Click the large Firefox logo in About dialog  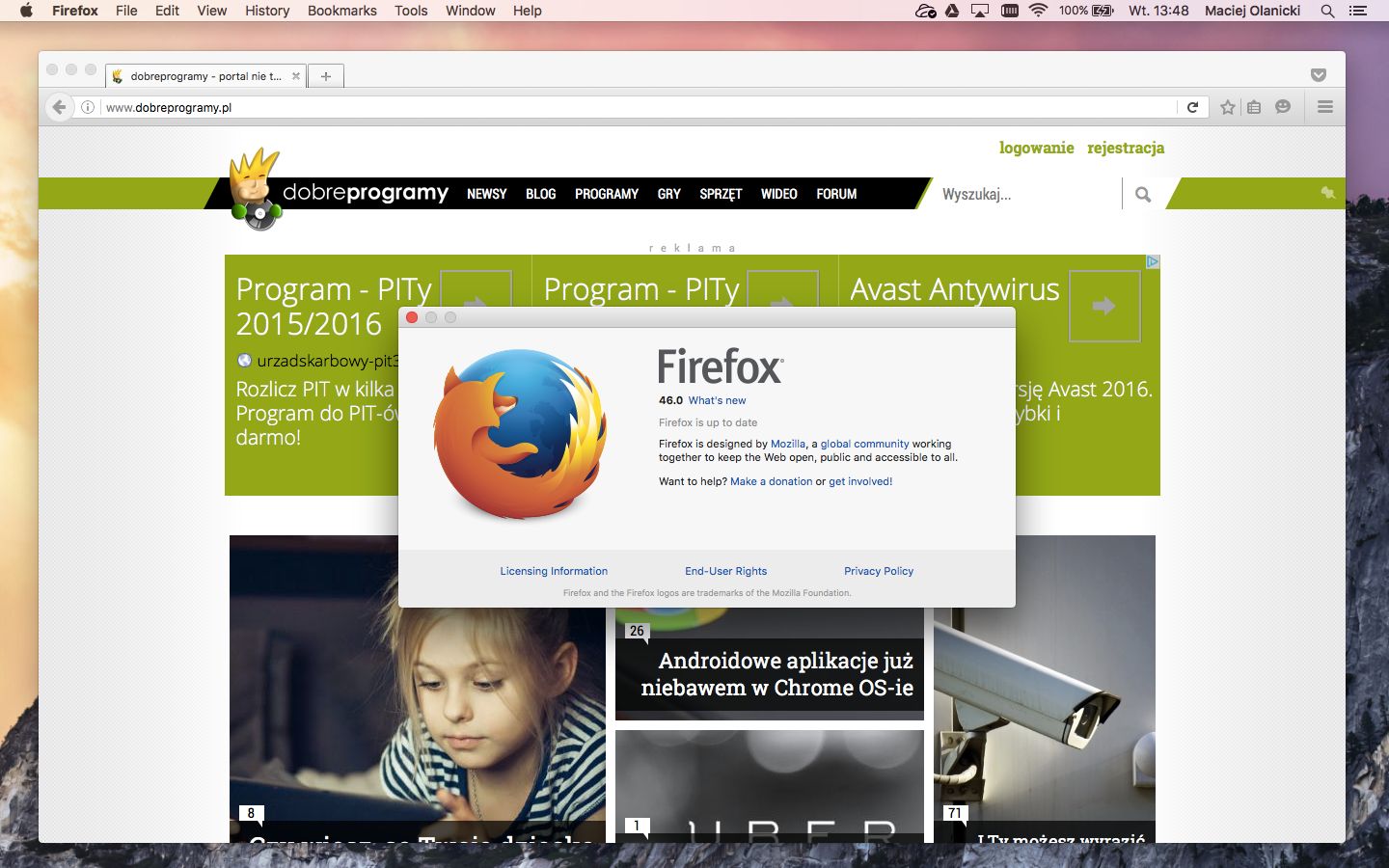tap(520, 434)
